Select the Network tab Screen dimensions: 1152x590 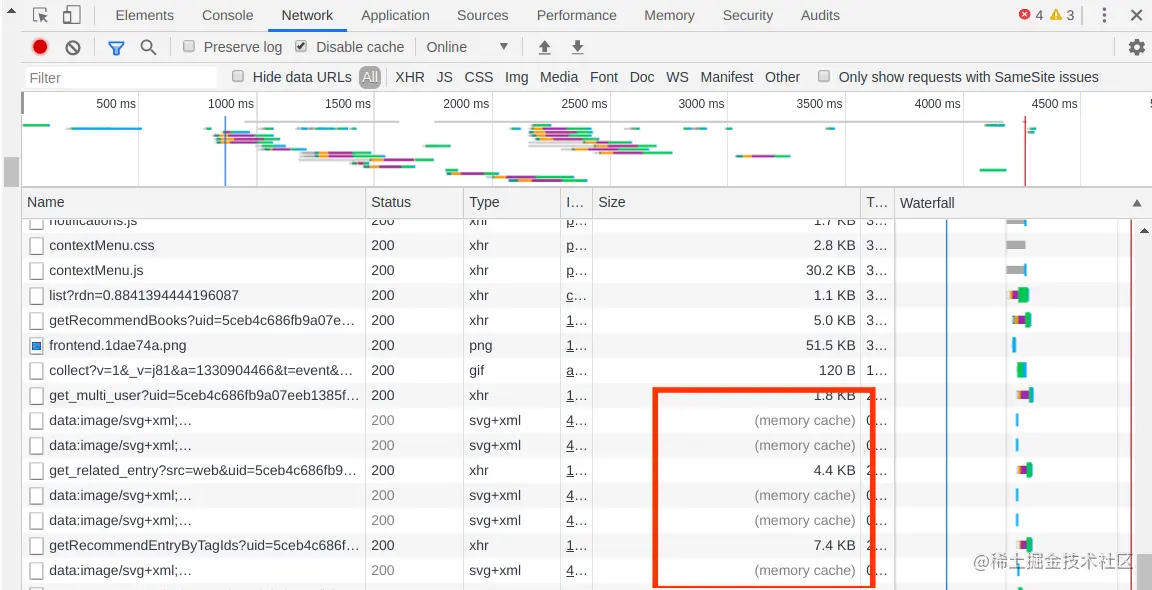pyautogui.click(x=307, y=15)
